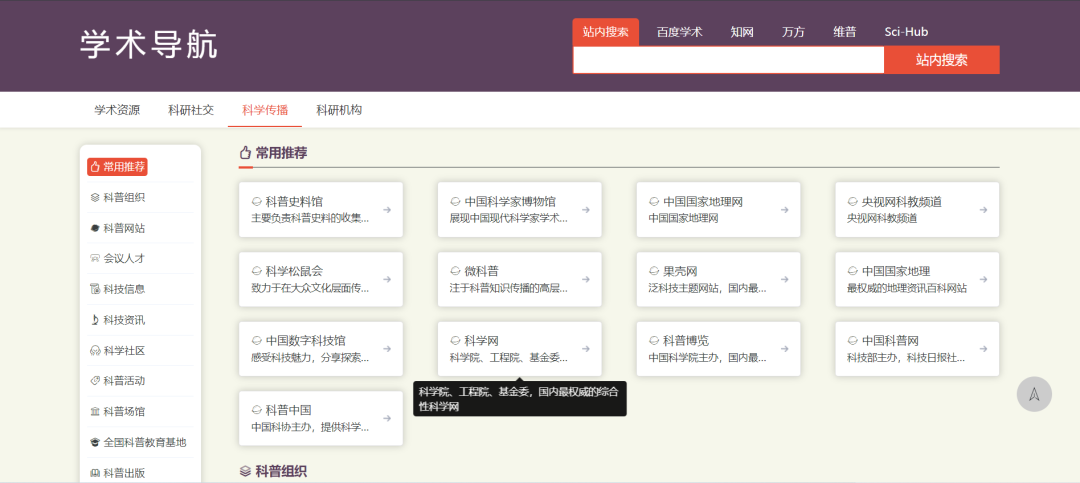
Task: Open the 中国数字科技馆 link
Action: click(x=321, y=349)
